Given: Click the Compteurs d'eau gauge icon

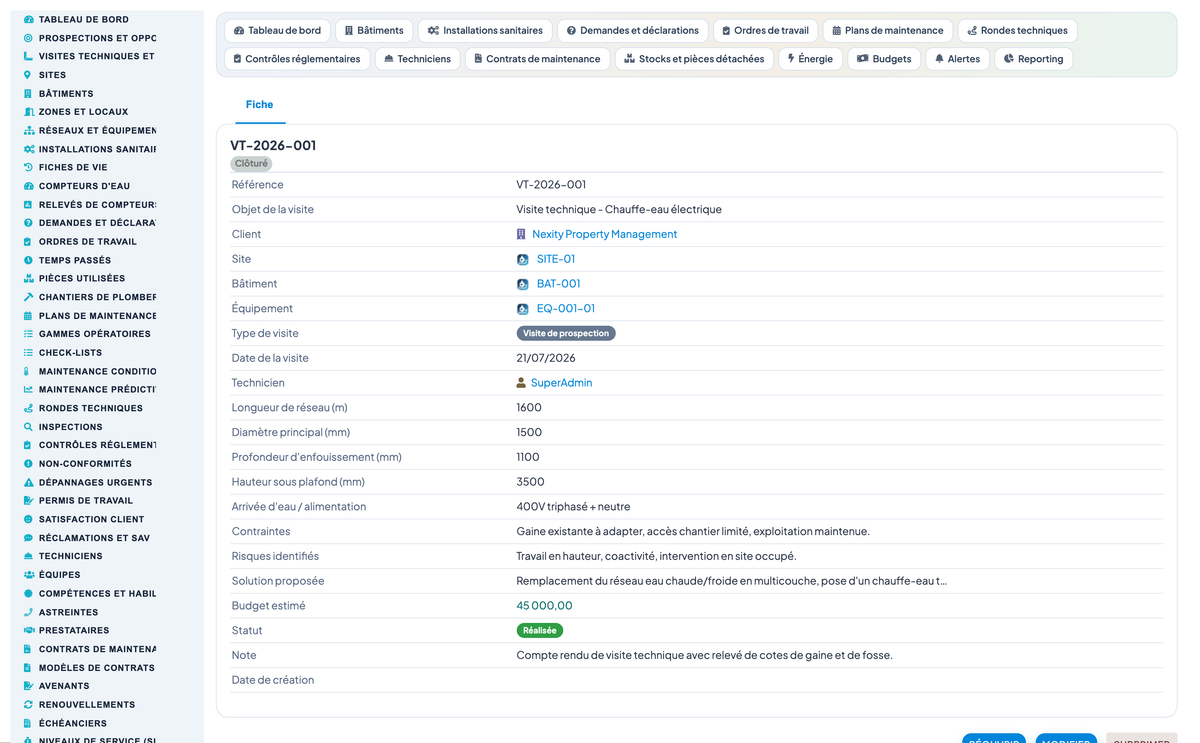Looking at the screenshot, I should click(x=28, y=186).
